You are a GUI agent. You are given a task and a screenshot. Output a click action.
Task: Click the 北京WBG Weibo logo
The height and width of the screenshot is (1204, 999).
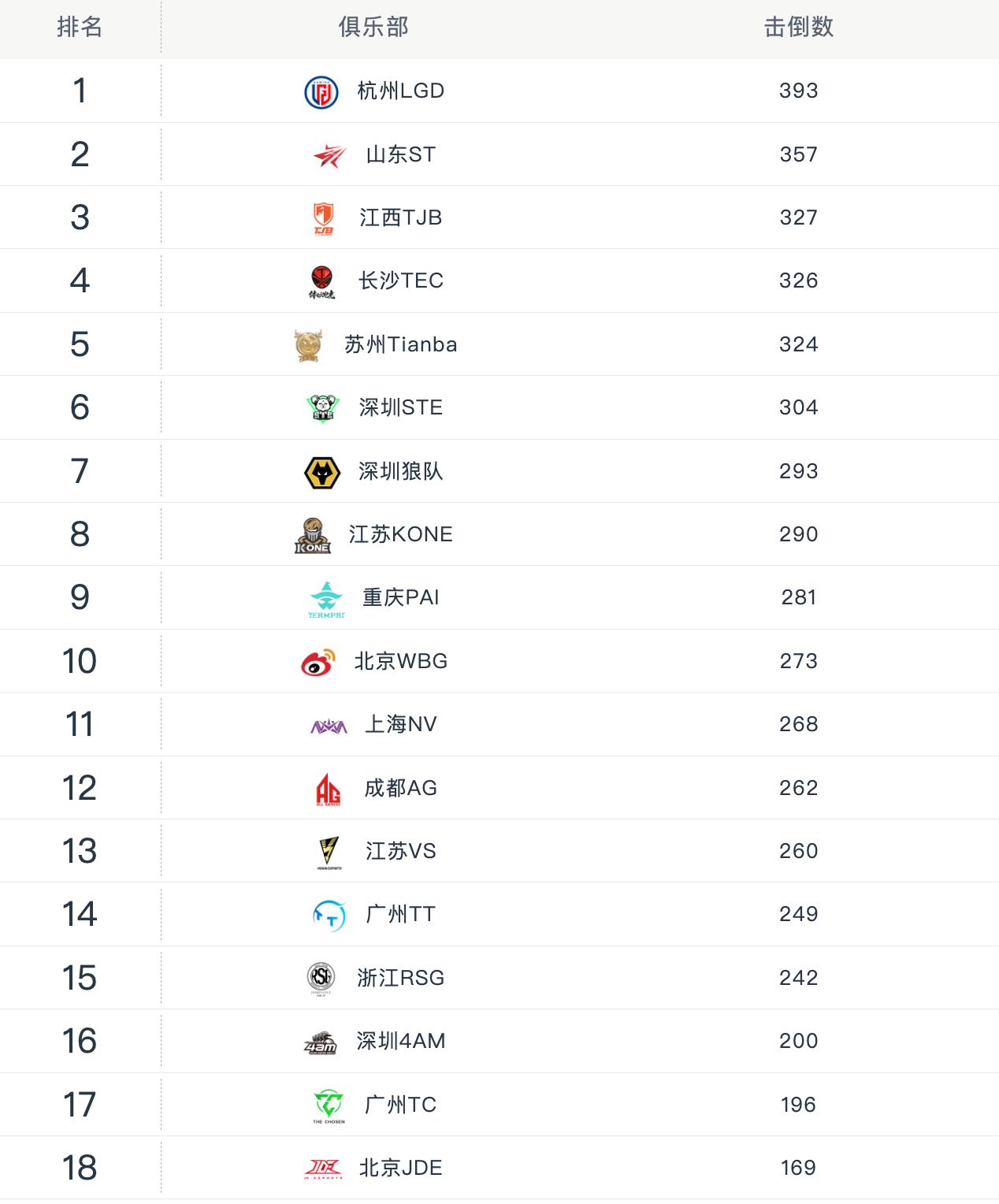coord(318,662)
